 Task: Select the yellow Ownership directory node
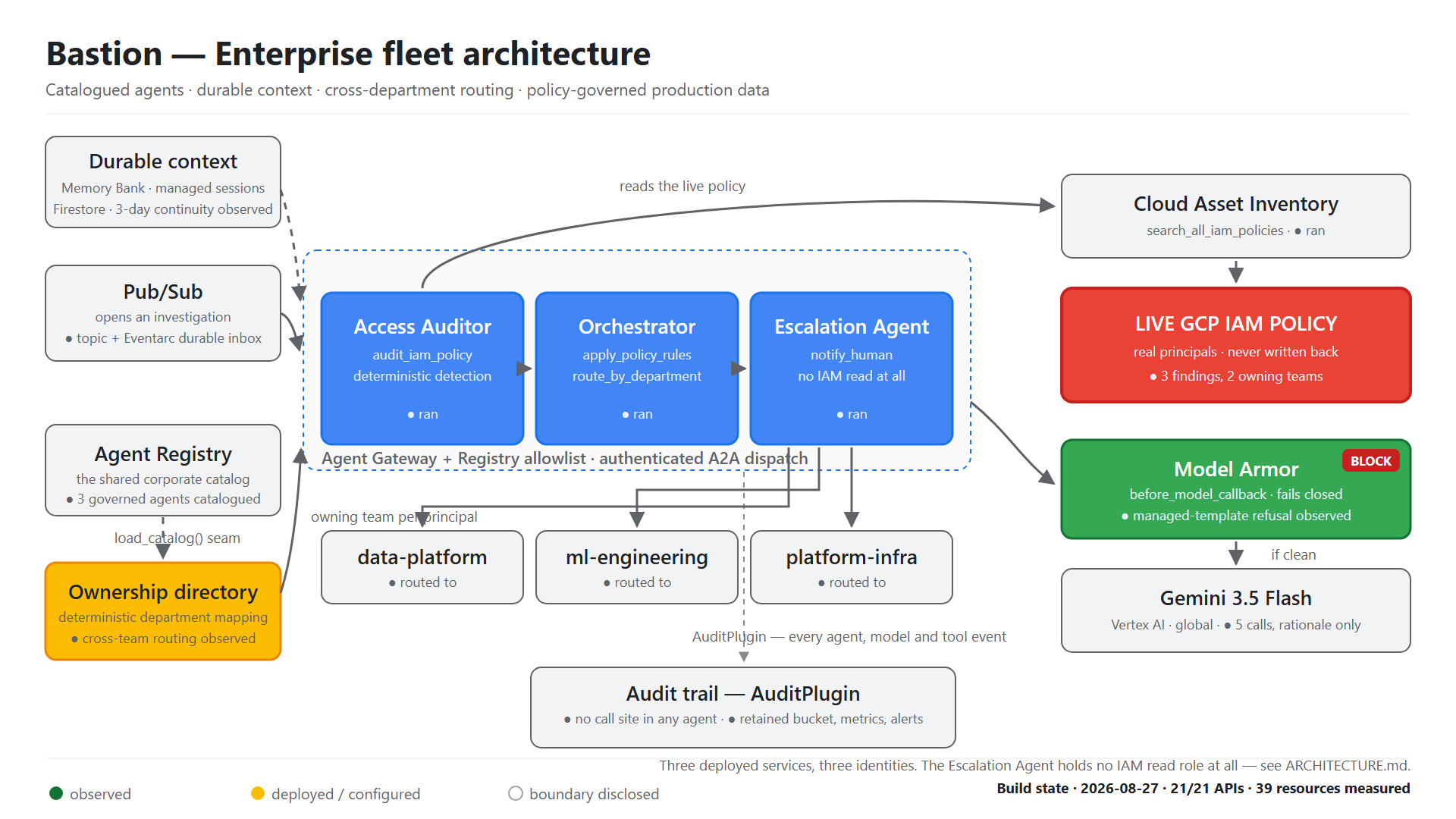click(x=163, y=611)
